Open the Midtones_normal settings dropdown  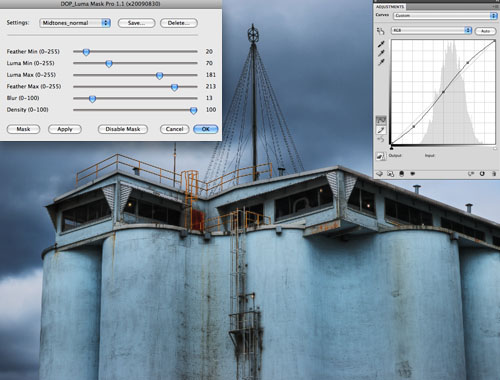75,23
